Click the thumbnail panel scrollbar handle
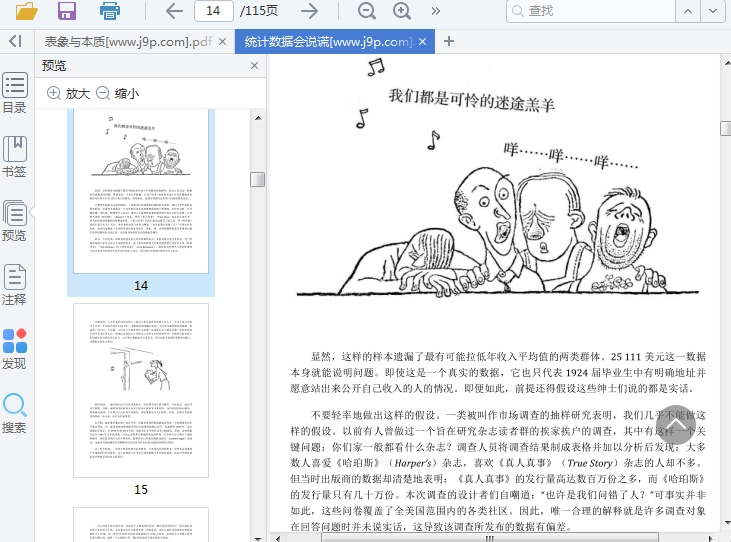731x542 pixels. (x=258, y=179)
